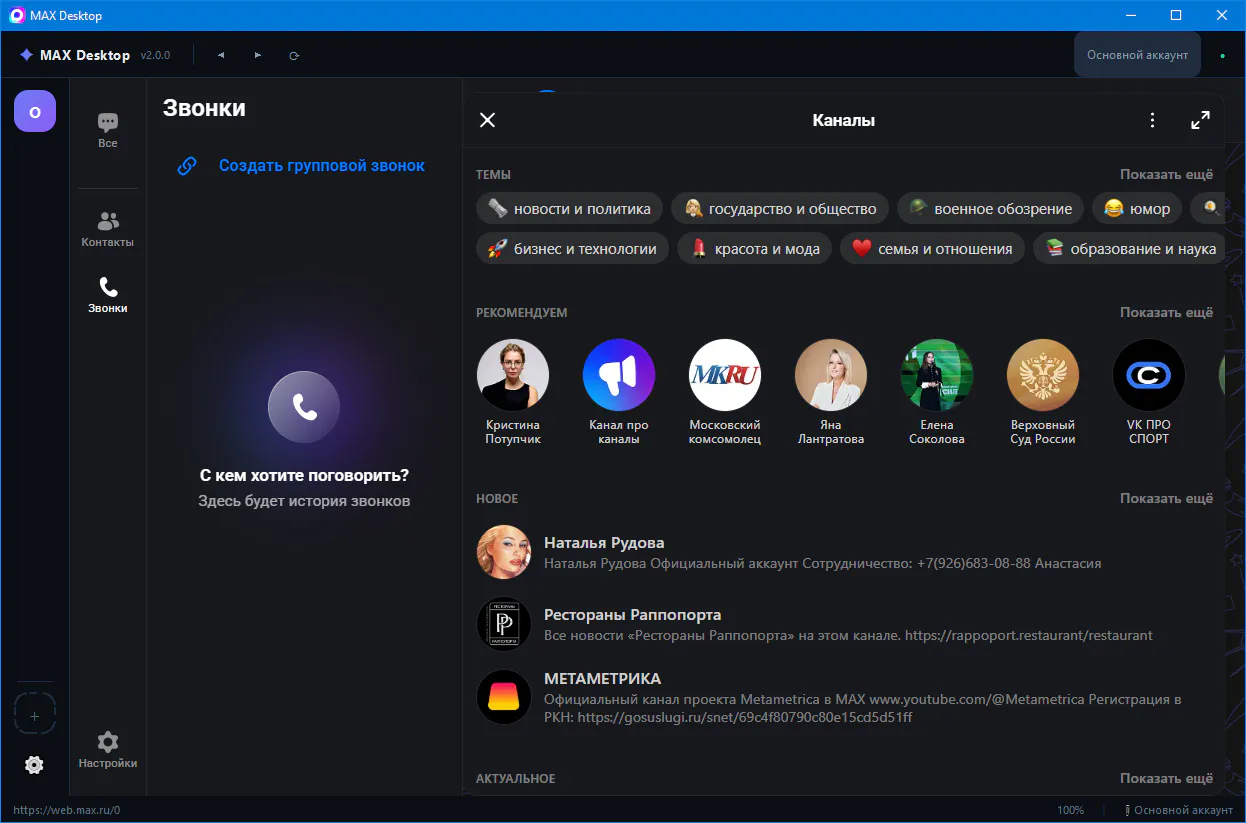1246x823 pixels.
Task: Select the 'Звонки' calls tab
Action: (x=108, y=295)
